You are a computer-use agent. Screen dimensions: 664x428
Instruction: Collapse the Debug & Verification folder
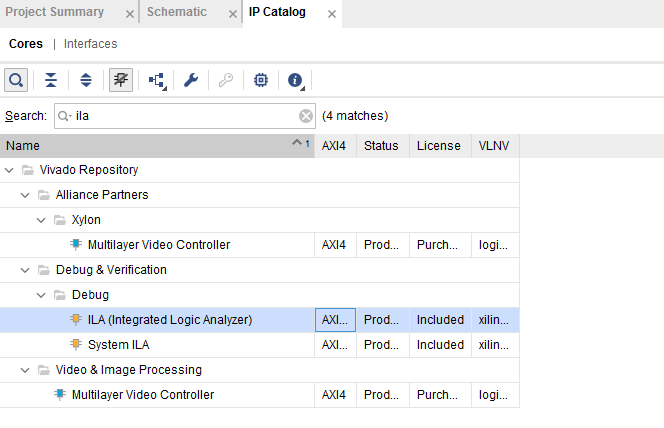point(25,270)
